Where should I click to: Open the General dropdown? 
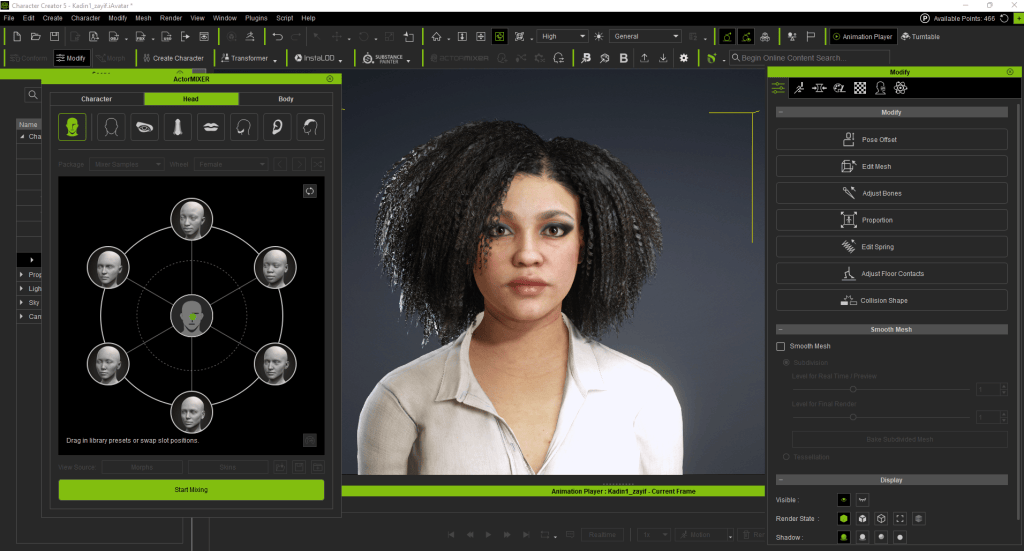tap(646, 37)
